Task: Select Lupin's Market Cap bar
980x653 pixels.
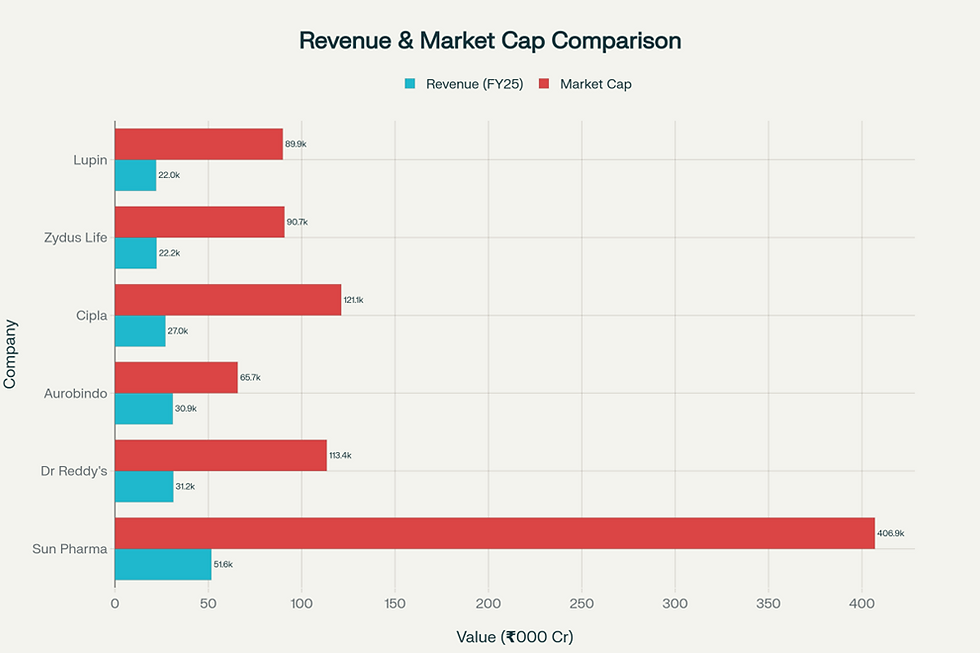Action: pyautogui.click(x=200, y=142)
